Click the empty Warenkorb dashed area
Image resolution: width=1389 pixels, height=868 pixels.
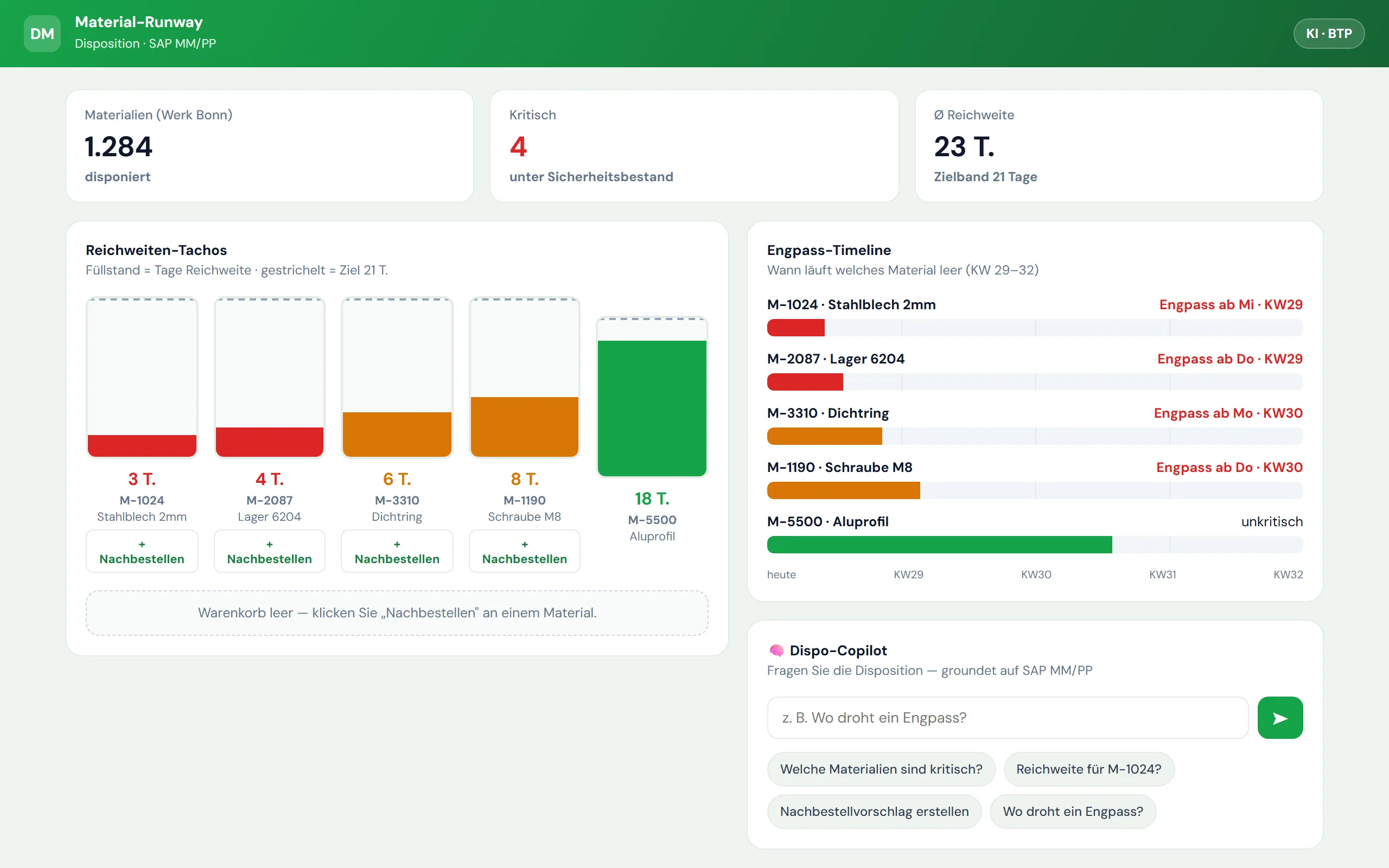coord(397,613)
